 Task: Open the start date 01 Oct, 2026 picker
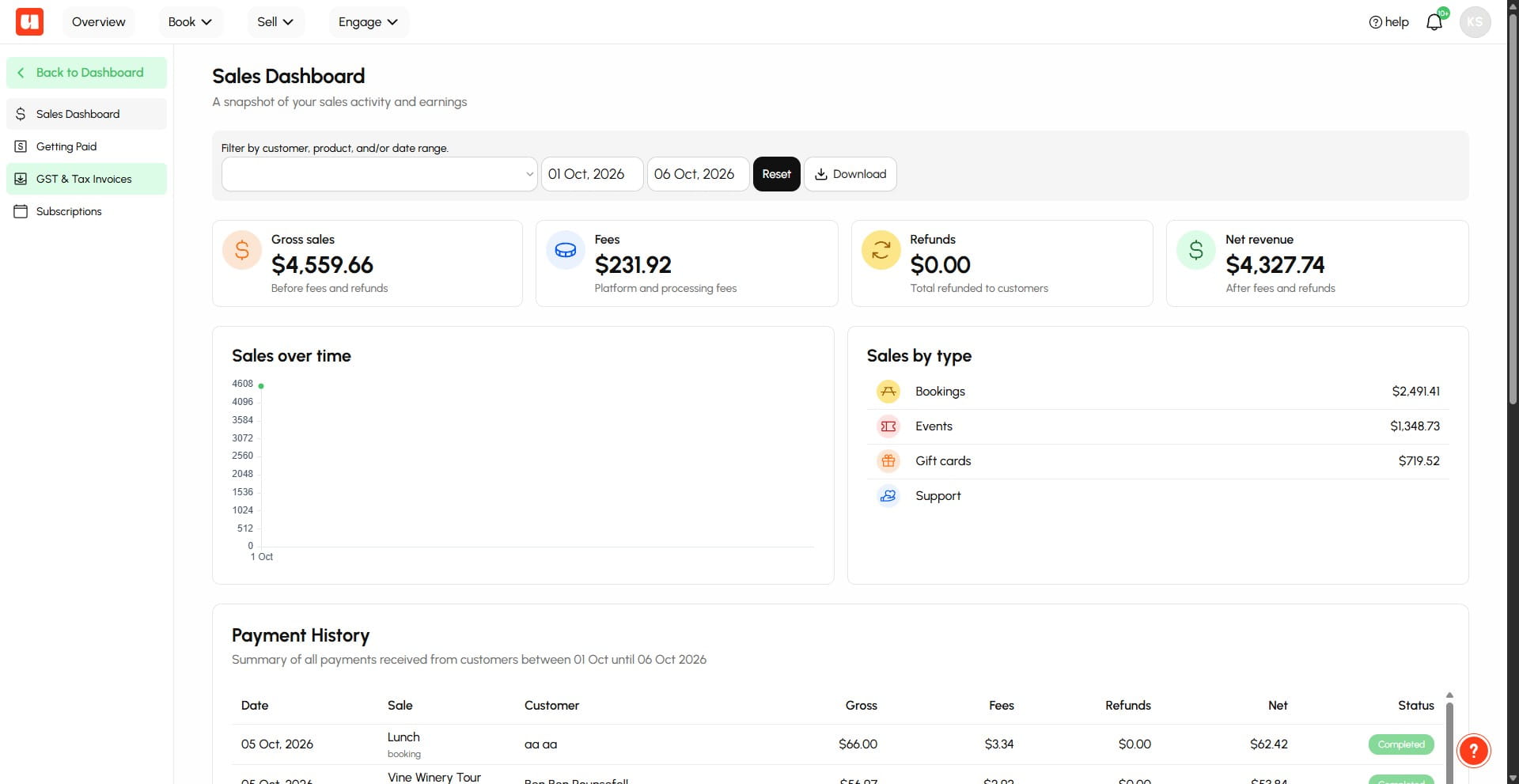pyautogui.click(x=592, y=174)
